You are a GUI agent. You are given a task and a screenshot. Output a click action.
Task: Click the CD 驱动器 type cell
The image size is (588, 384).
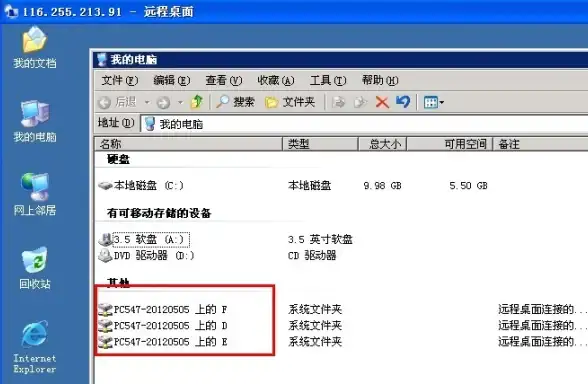coord(312,256)
